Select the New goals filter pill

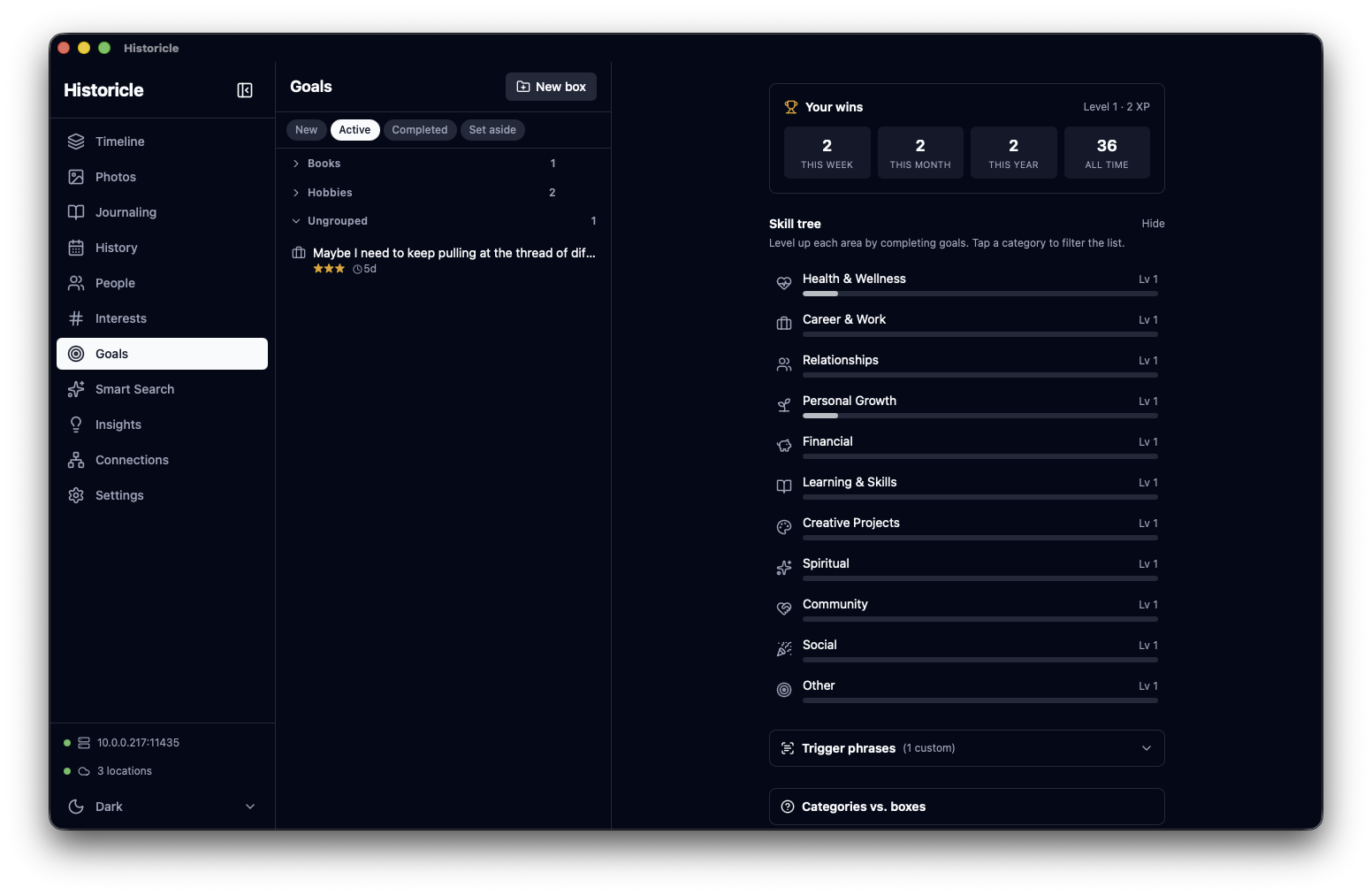tap(306, 130)
